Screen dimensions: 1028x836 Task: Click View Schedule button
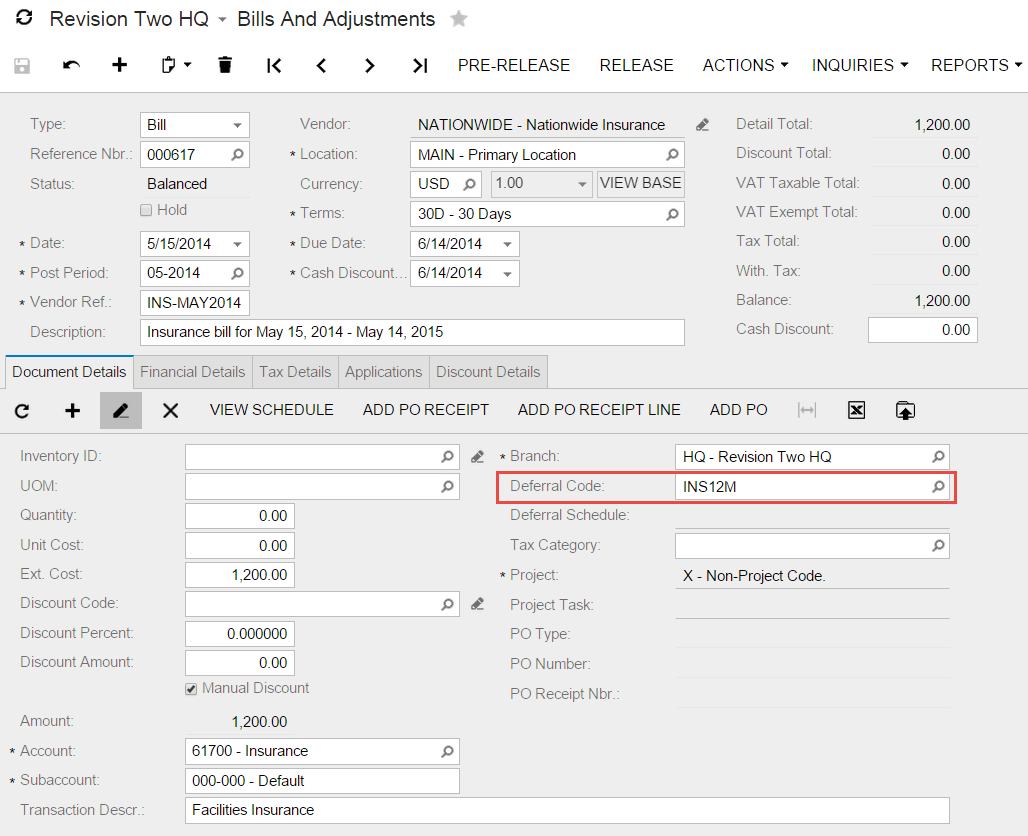(271, 410)
